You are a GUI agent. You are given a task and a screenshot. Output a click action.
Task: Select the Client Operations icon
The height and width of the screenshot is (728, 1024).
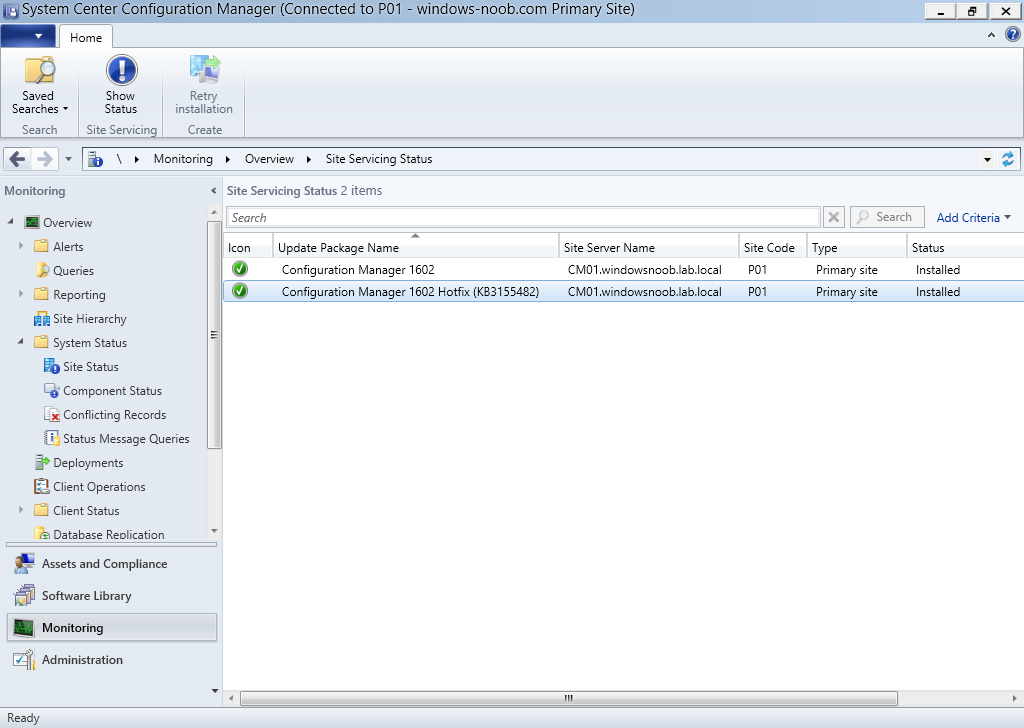click(x=42, y=486)
